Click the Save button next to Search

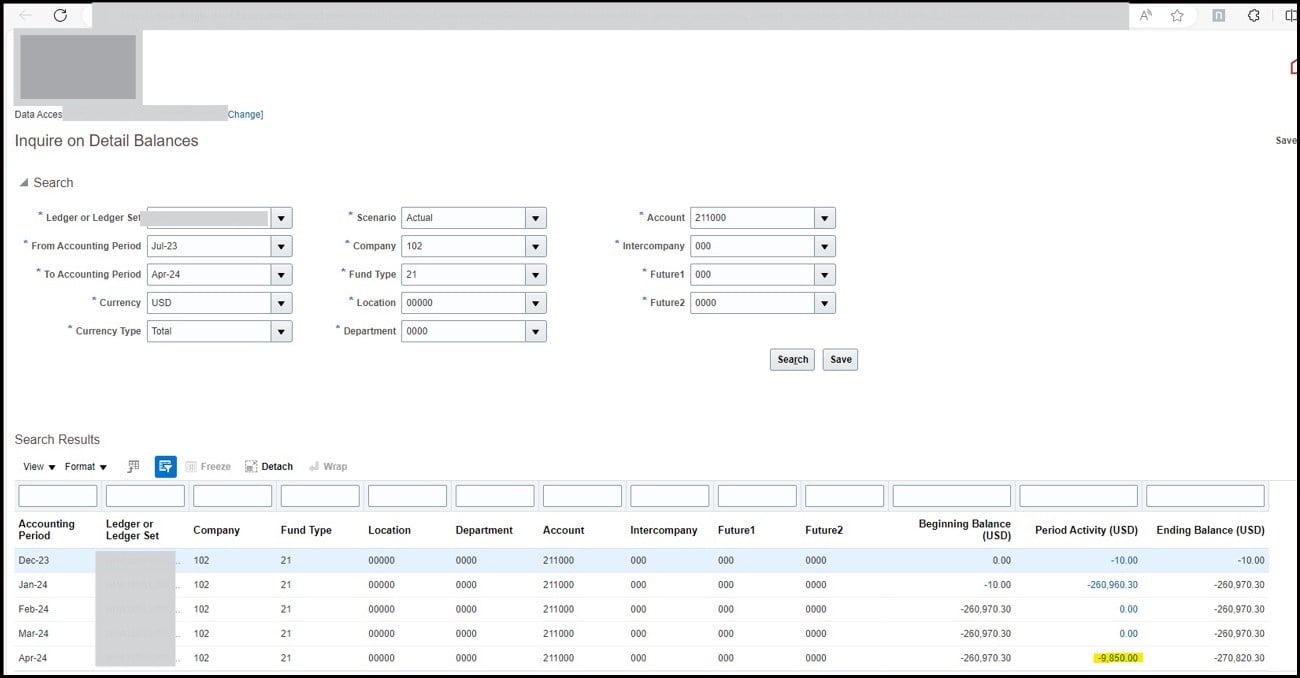click(839, 359)
